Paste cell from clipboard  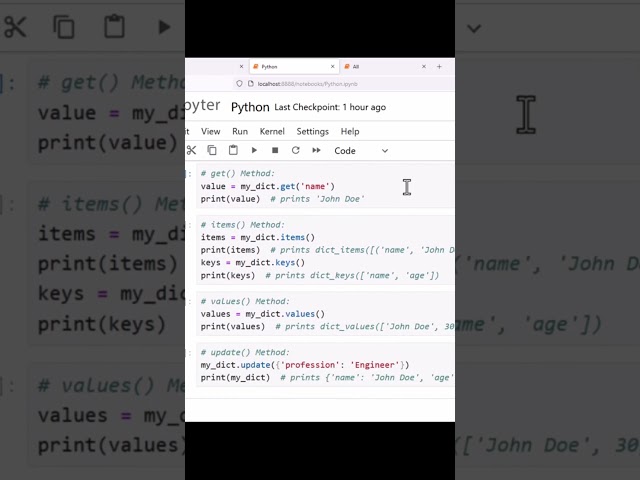coord(233,150)
